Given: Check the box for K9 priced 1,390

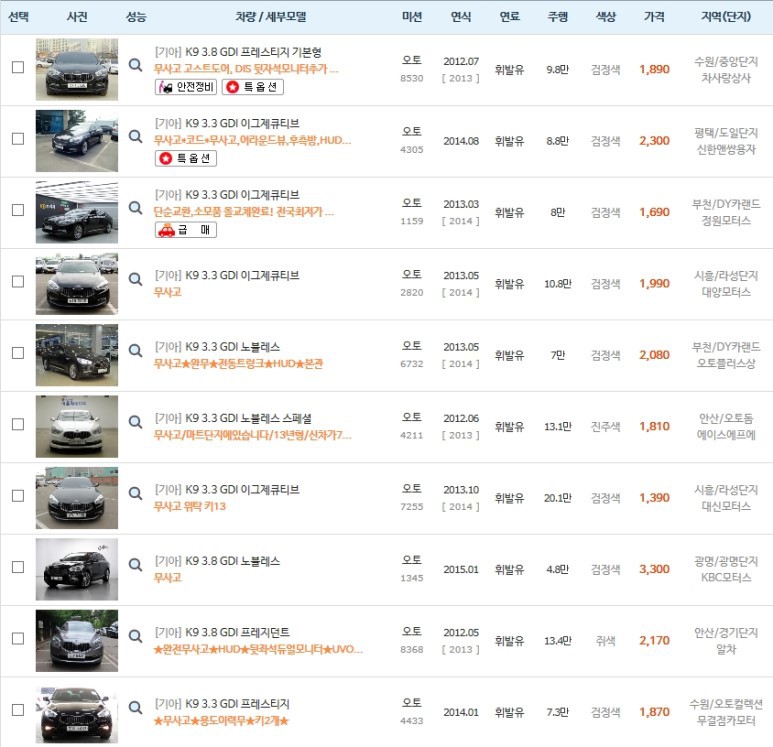Looking at the screenshot, I should [18, 496].
